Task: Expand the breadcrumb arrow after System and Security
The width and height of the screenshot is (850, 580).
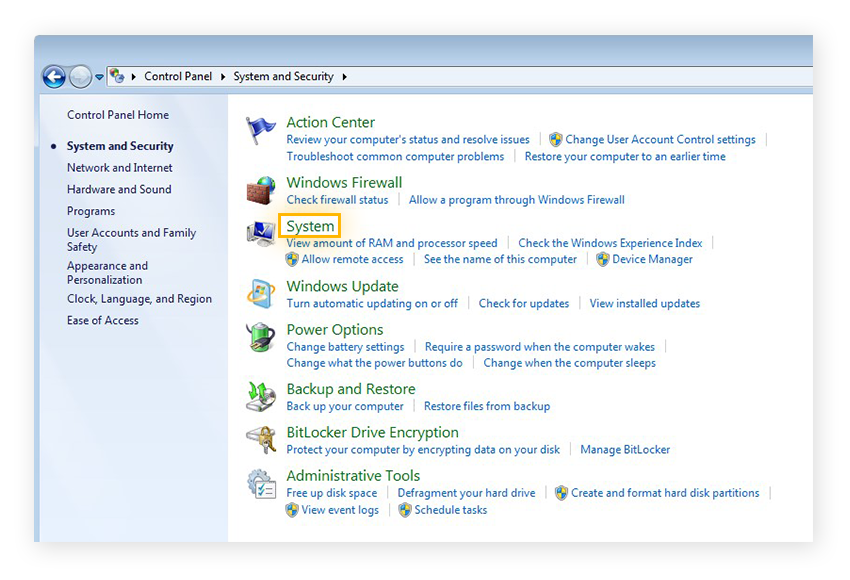Action: 342,76
